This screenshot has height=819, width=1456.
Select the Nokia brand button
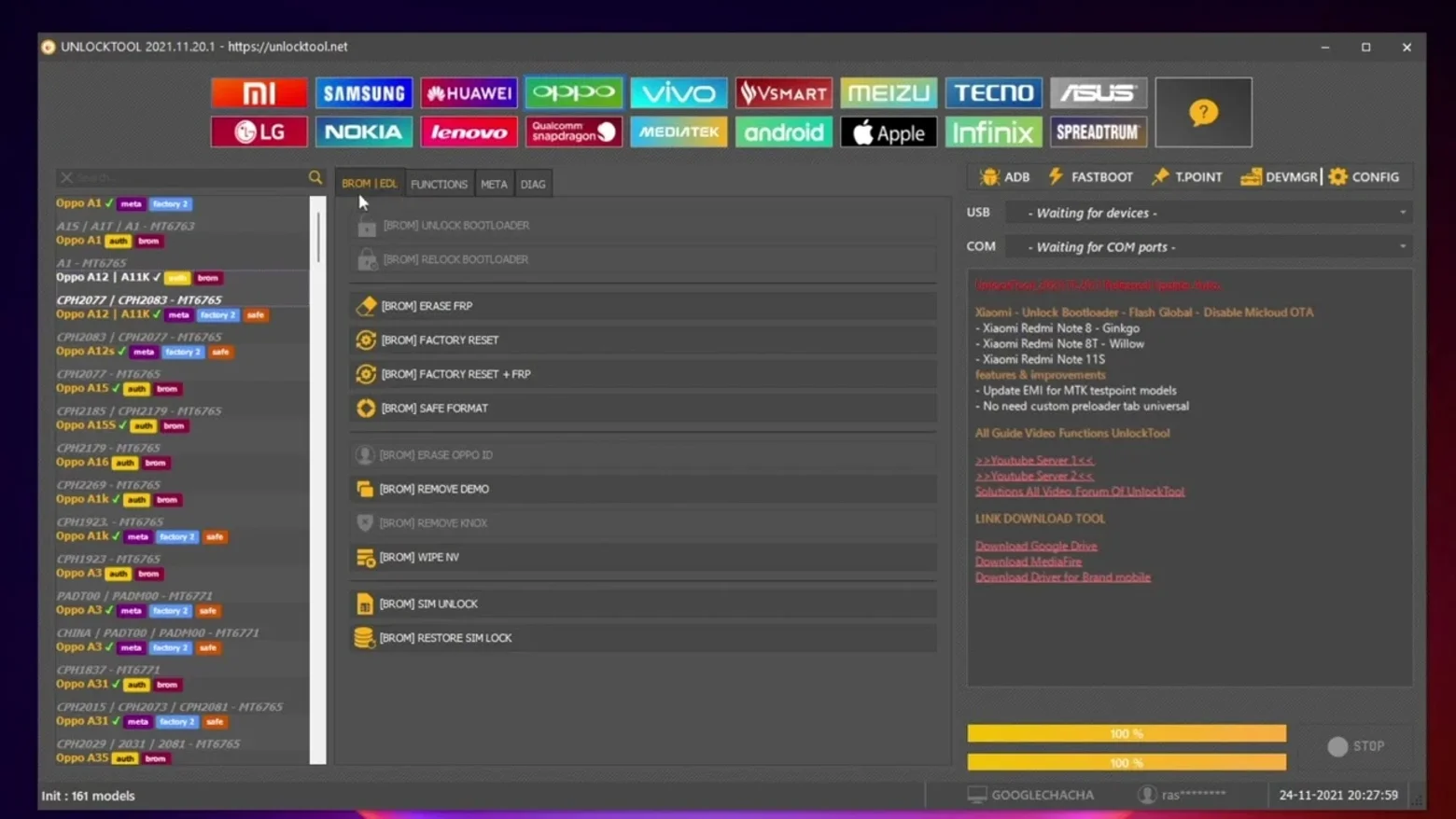(364, 132)
